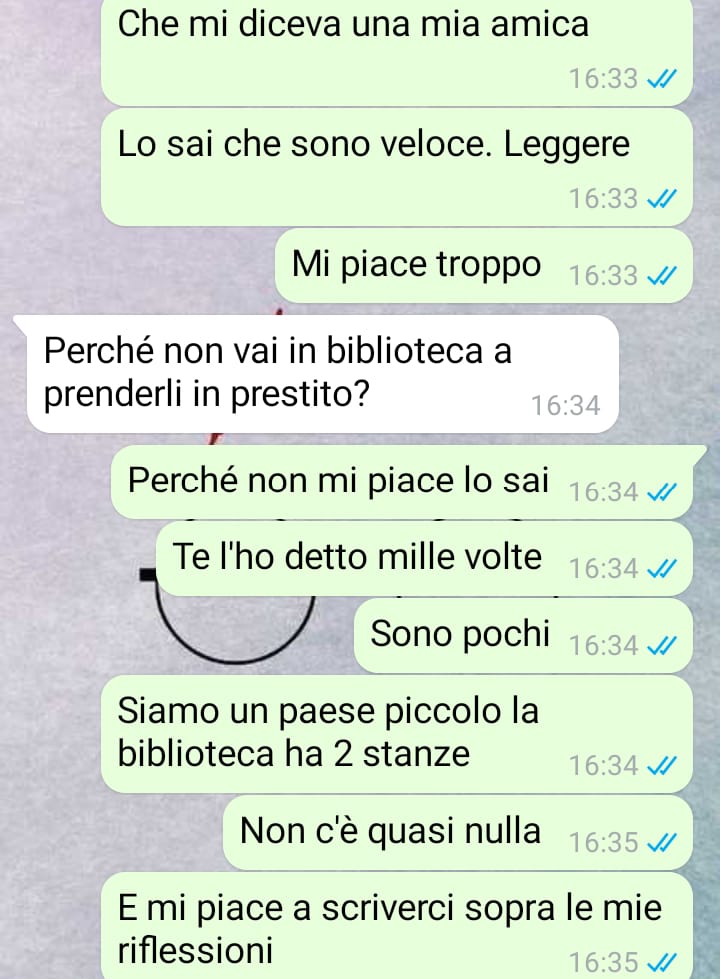This screenshot has width=720, height=979.
Task: Click the read-receipt ticks on "Mi piace troppo"
Action: (661, 276)
